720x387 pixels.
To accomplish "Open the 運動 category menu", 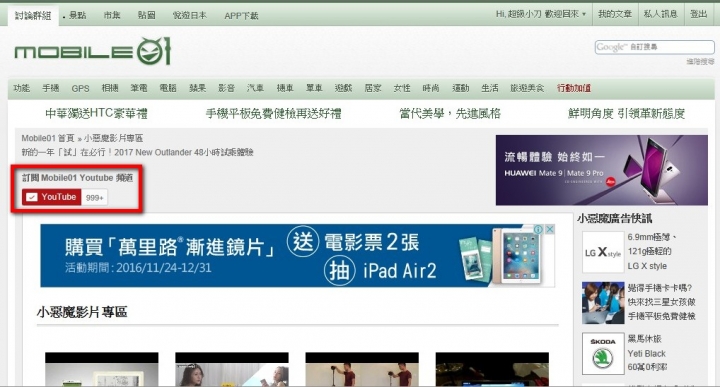I will pyautogui.click(x=461, y=88).
